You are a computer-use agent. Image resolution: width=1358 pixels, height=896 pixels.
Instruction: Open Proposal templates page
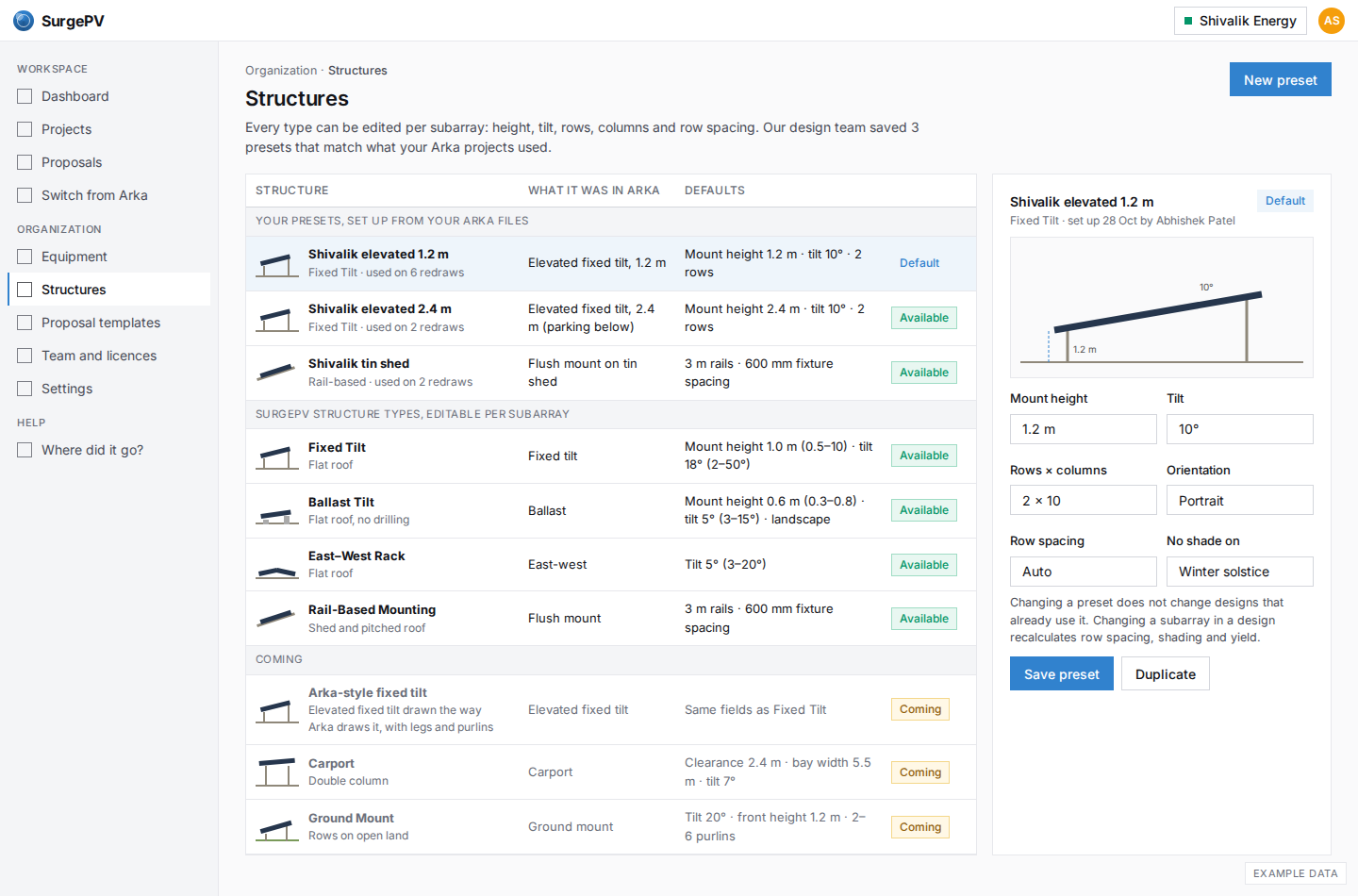pos(108,323)
